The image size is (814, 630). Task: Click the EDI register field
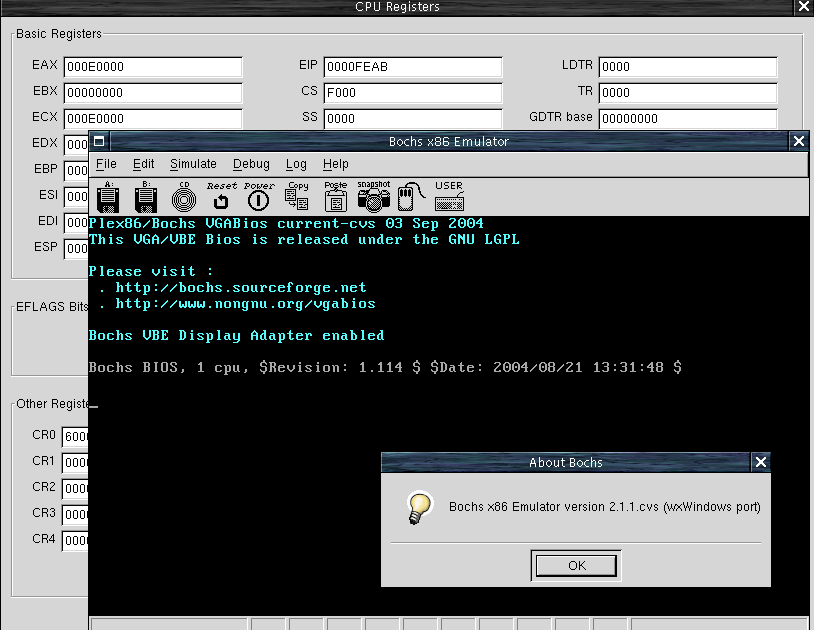(76, 223)
